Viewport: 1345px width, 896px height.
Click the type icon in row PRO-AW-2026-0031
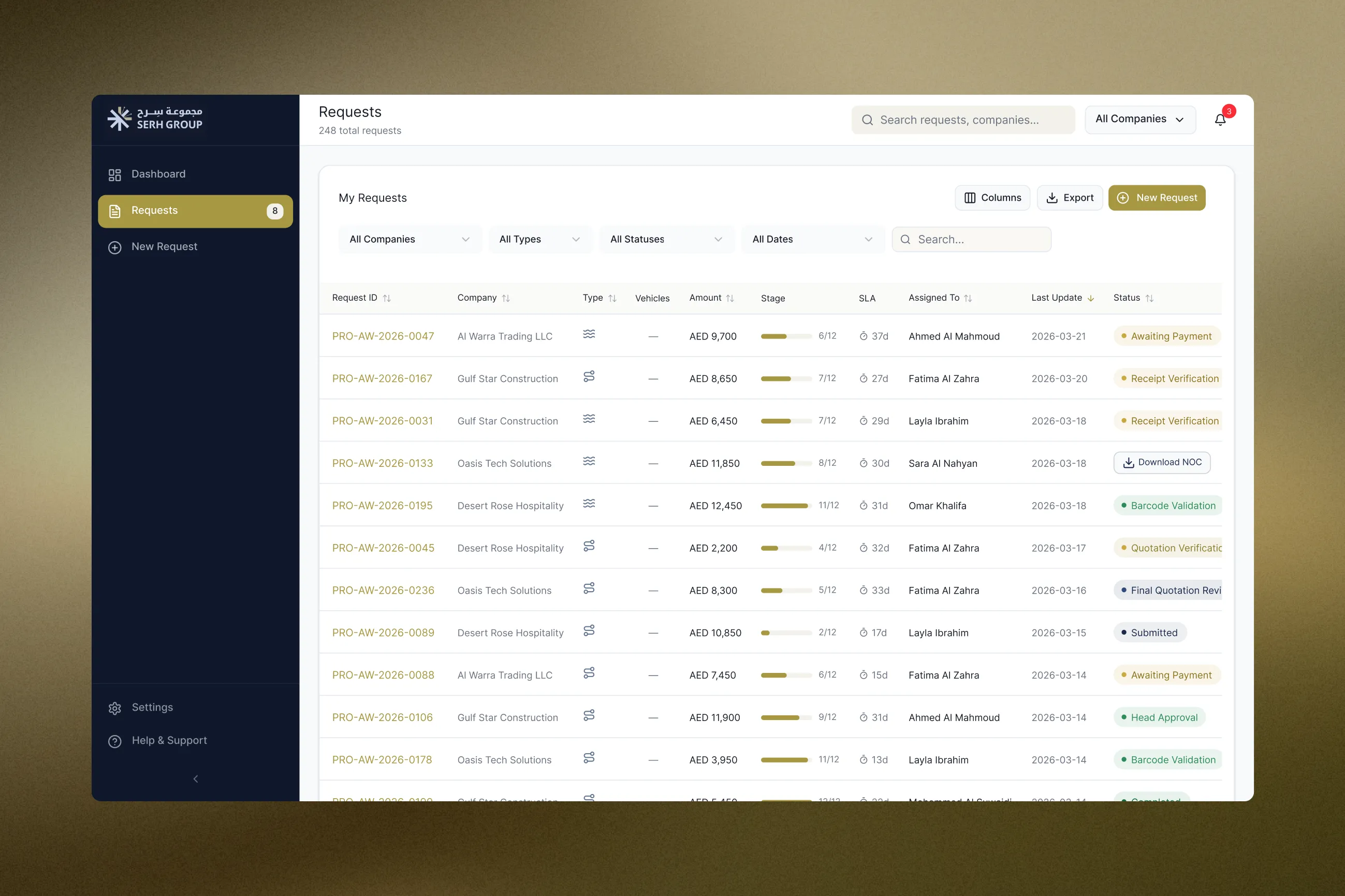point(589,419)
